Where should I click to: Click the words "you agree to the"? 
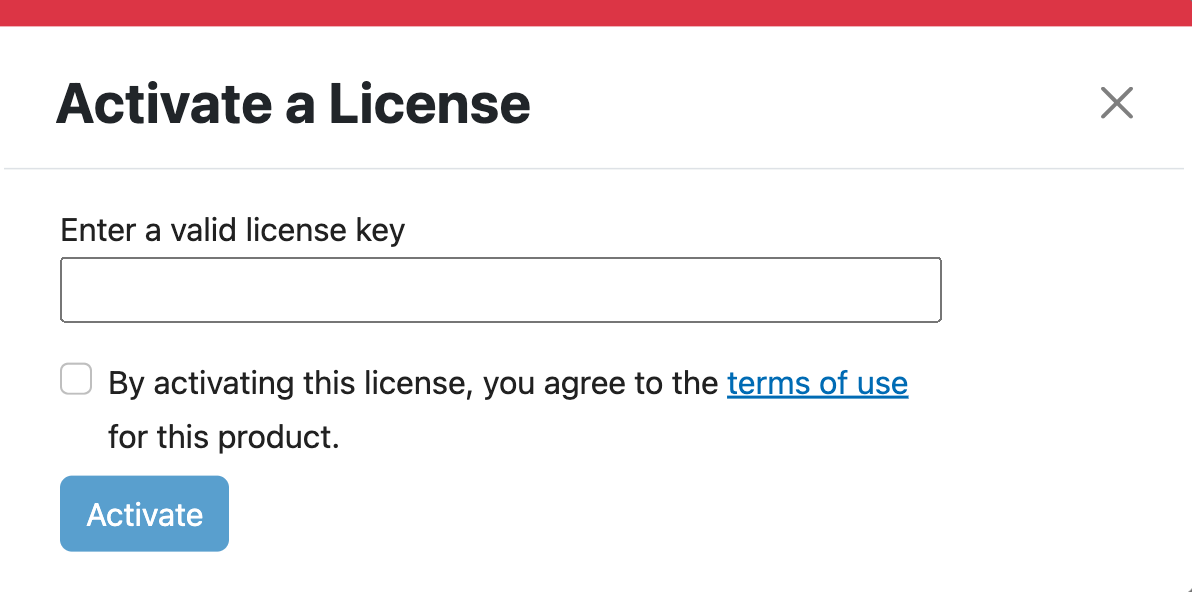[x=600, y=383]
